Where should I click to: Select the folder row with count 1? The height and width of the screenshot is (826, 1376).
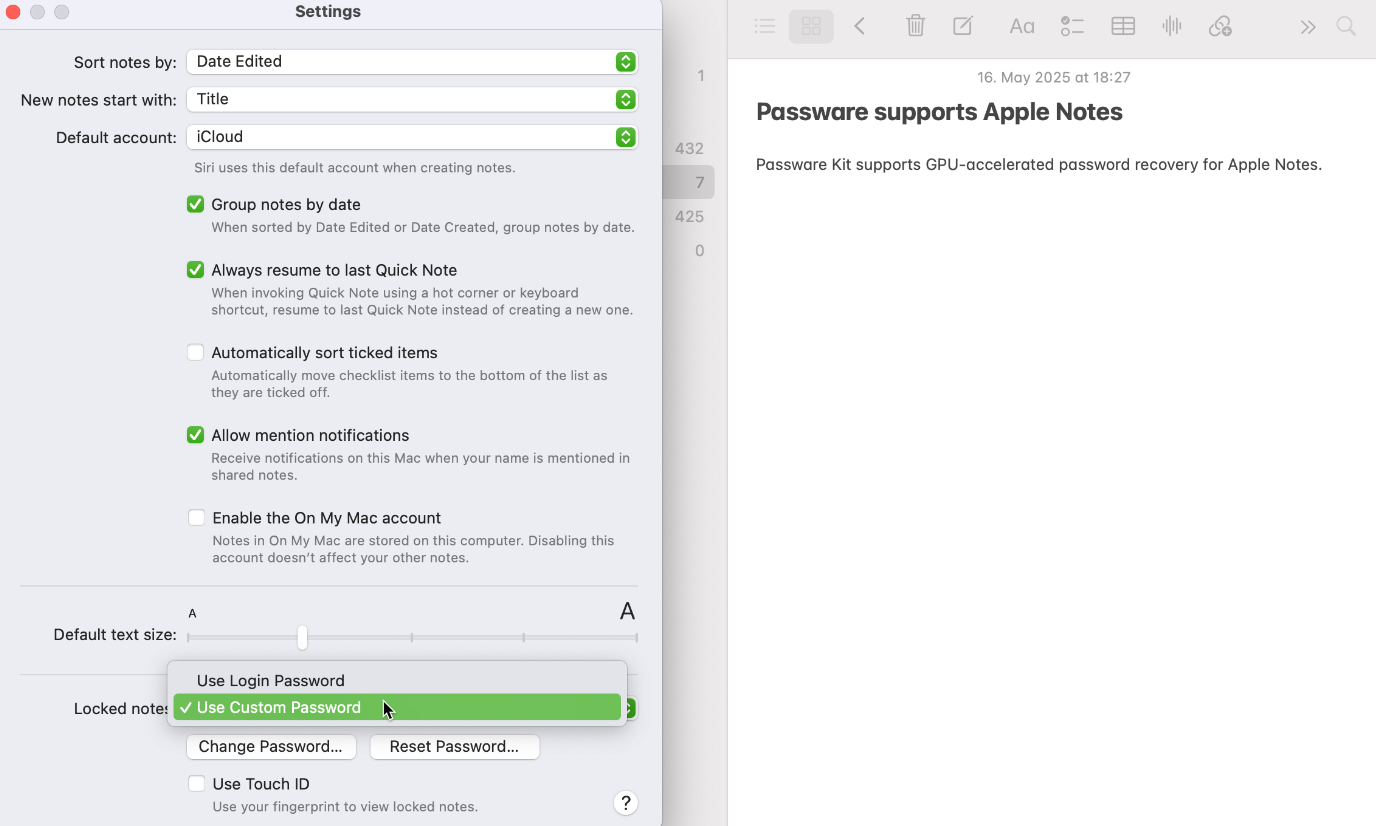(x=689, y=75)
